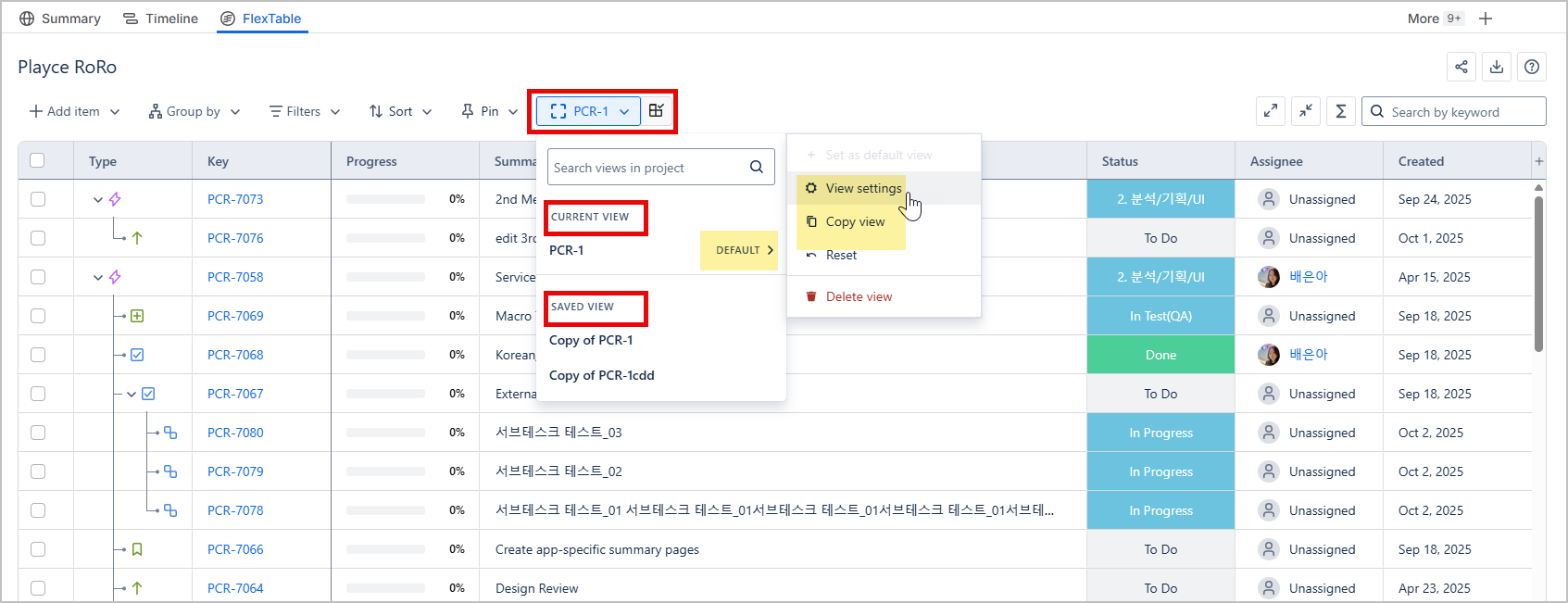This screenshot has height=603, width=1568.
Task: Open the help question mark icon
Action: click(x=1532, y=67)
